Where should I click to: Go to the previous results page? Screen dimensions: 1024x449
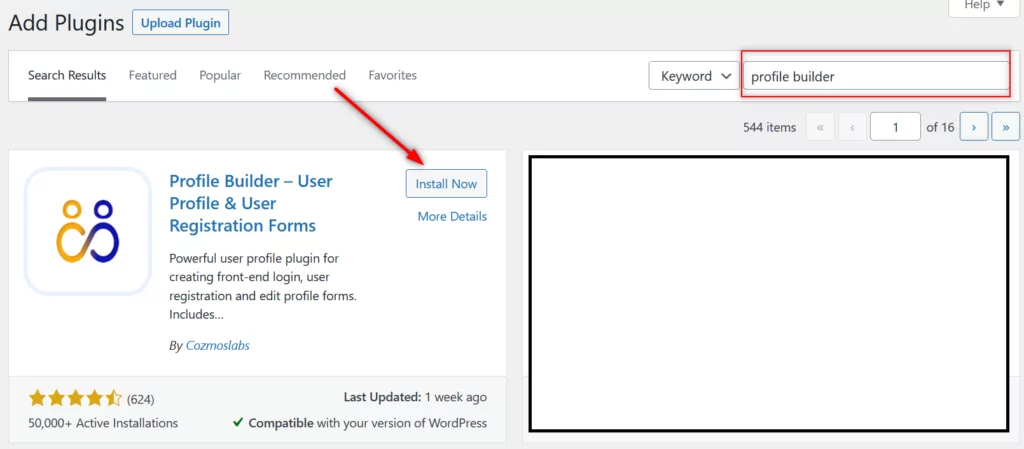coord(852,127)
